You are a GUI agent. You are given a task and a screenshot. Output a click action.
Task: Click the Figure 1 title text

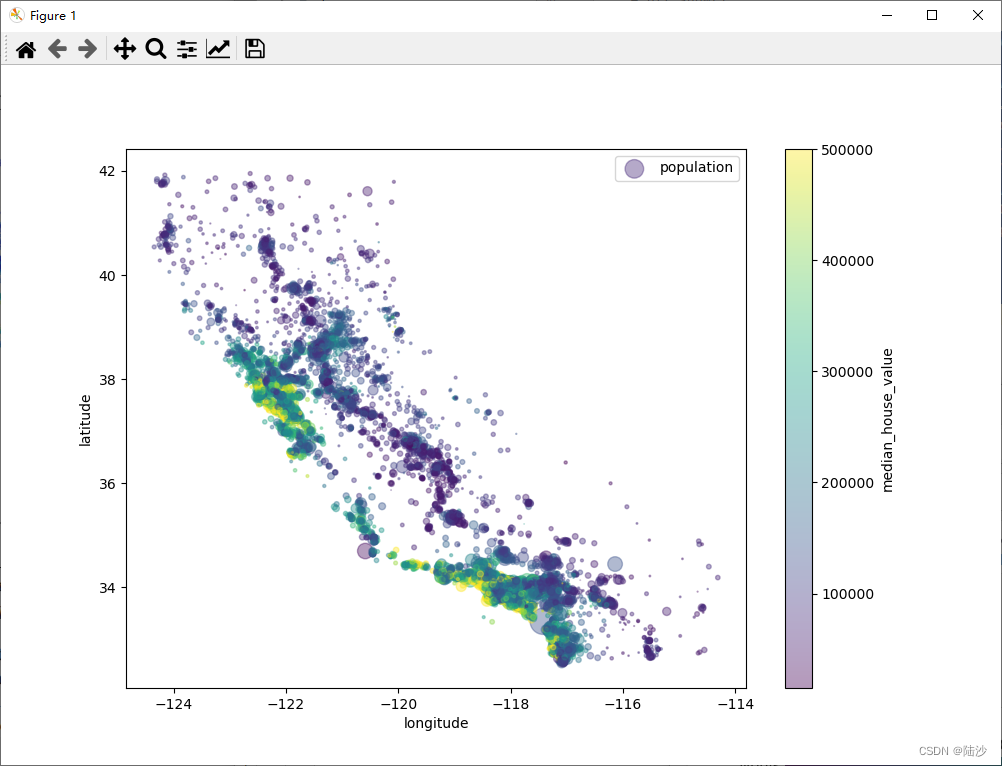pos(53,15)
